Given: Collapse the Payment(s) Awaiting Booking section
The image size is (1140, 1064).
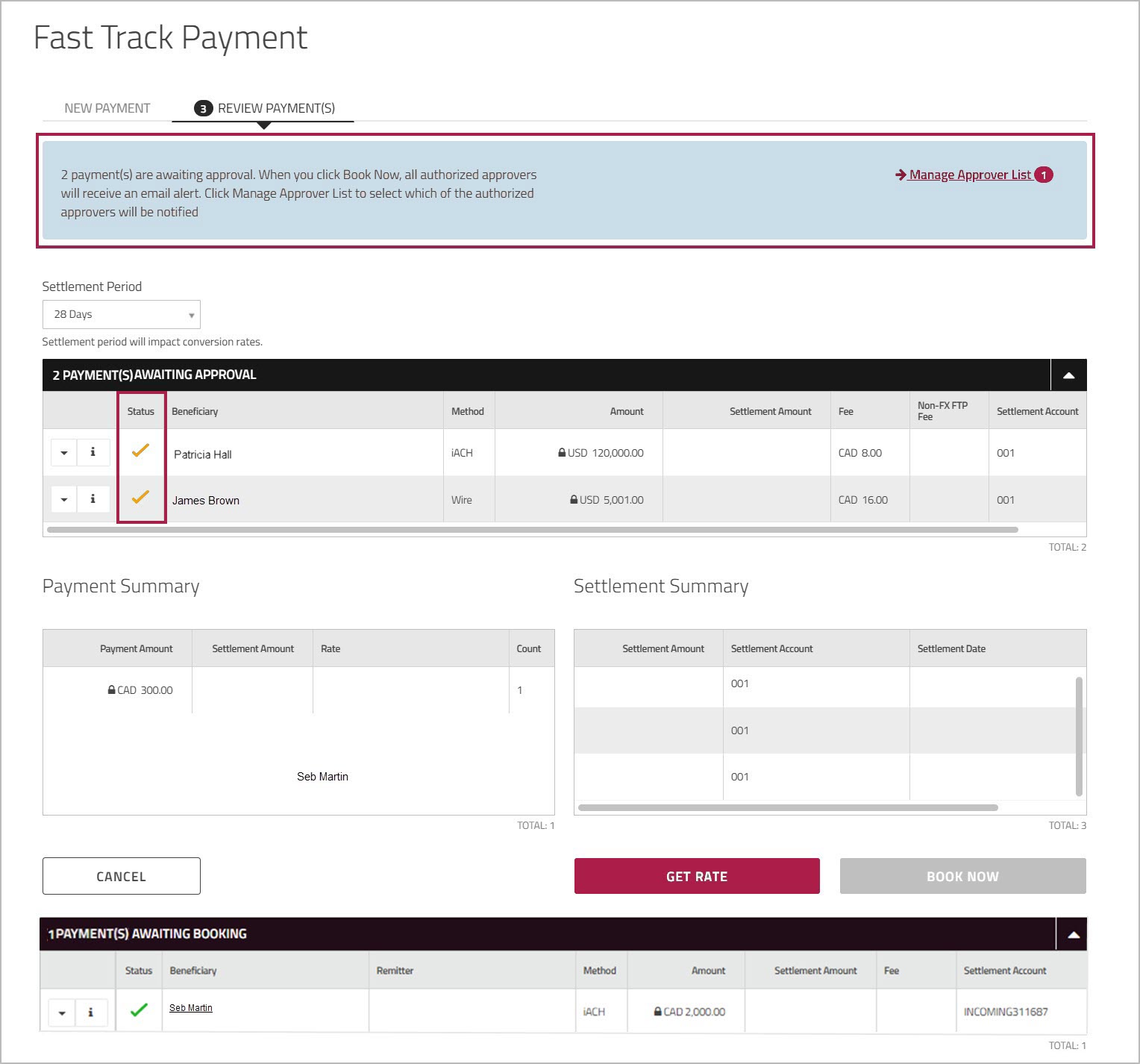Looking at the screenshot, I should [x=1073, y=934].
